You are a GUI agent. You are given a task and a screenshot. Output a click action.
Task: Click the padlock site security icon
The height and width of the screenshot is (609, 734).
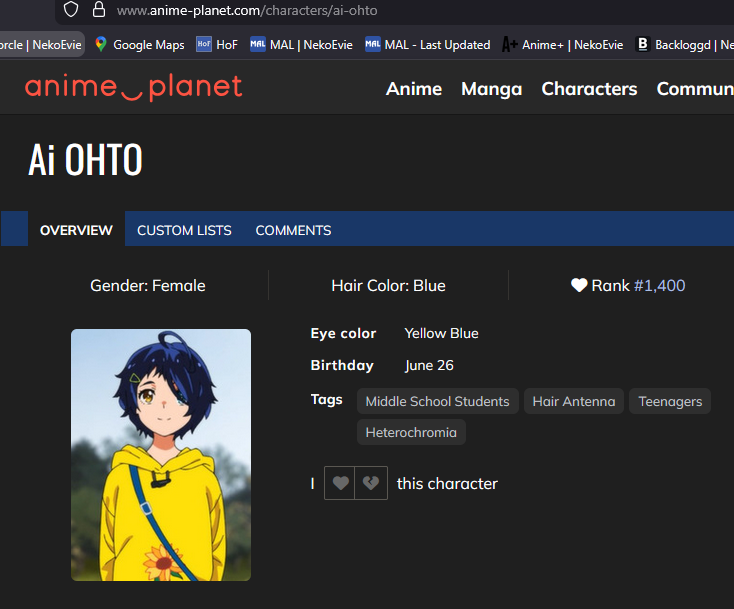coord(99,9)
